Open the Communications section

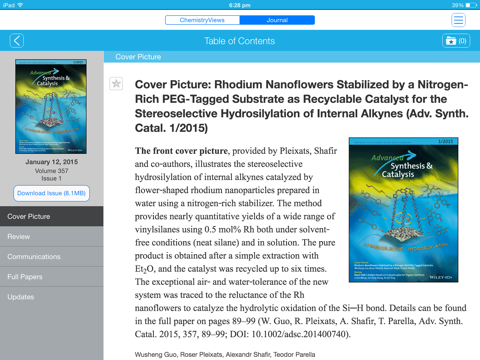(52, 257)
